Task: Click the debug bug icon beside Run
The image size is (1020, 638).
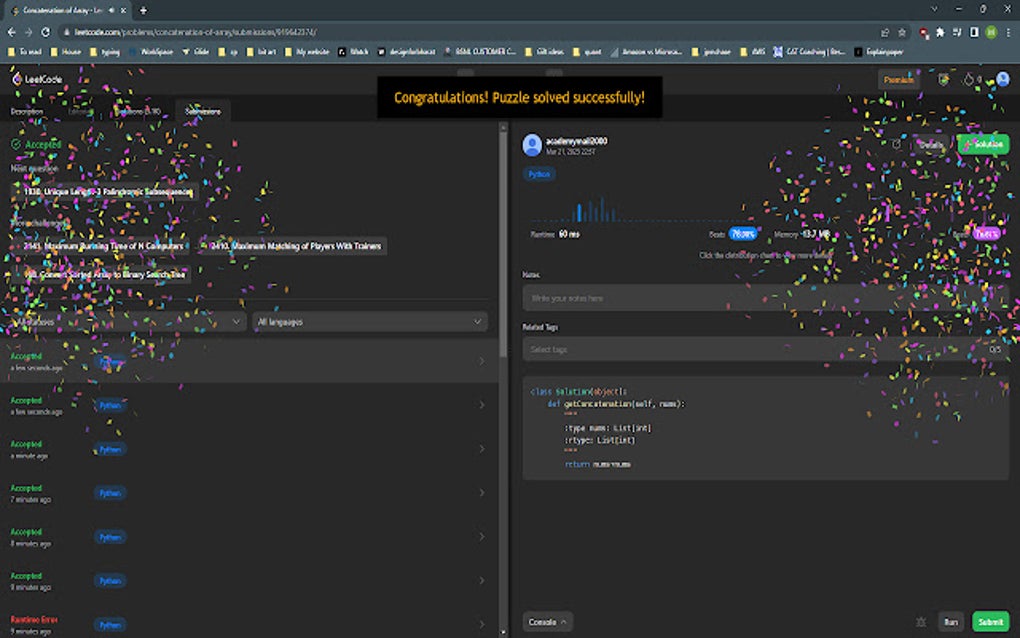Action: [x=920, y=622]
